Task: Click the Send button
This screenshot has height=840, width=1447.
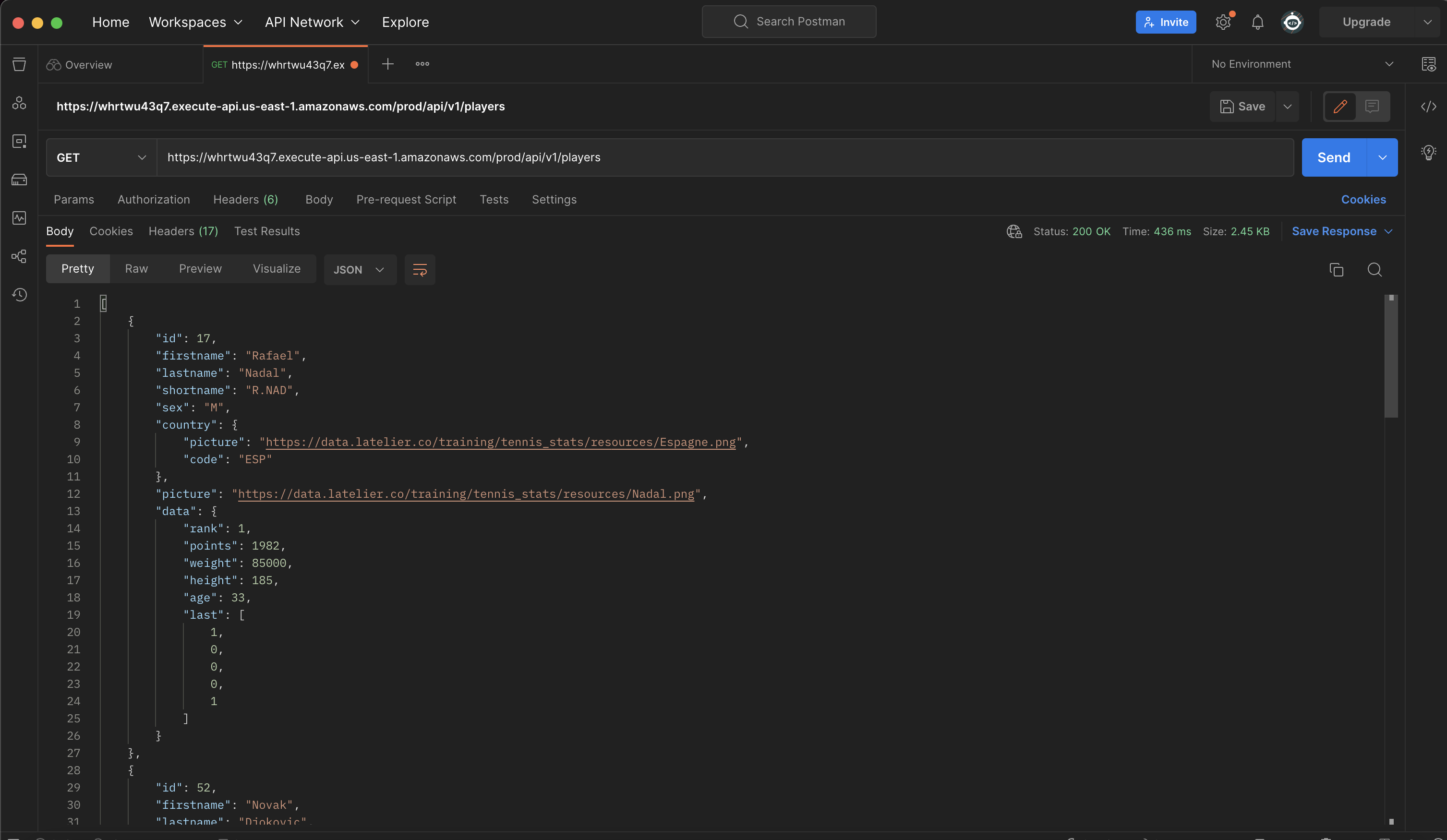Action: pos(1333,157)
